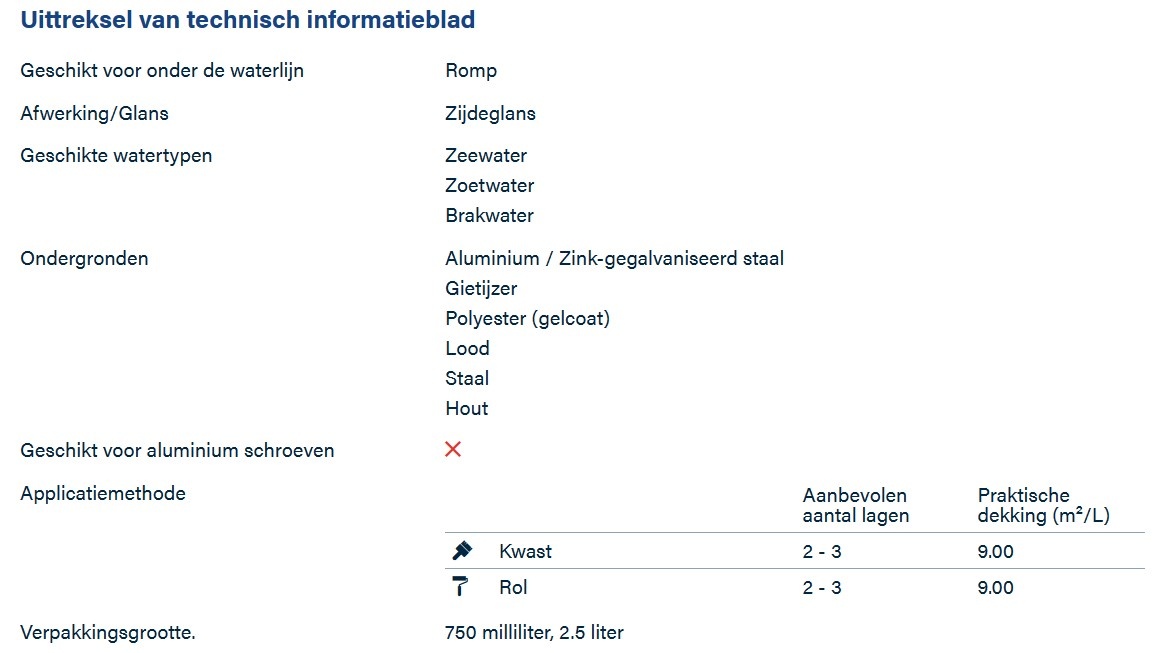Click the Kwast paintbrush icon
This screenshot has width=1153, height=653.
pyautogui.click(x=463, y=550)
